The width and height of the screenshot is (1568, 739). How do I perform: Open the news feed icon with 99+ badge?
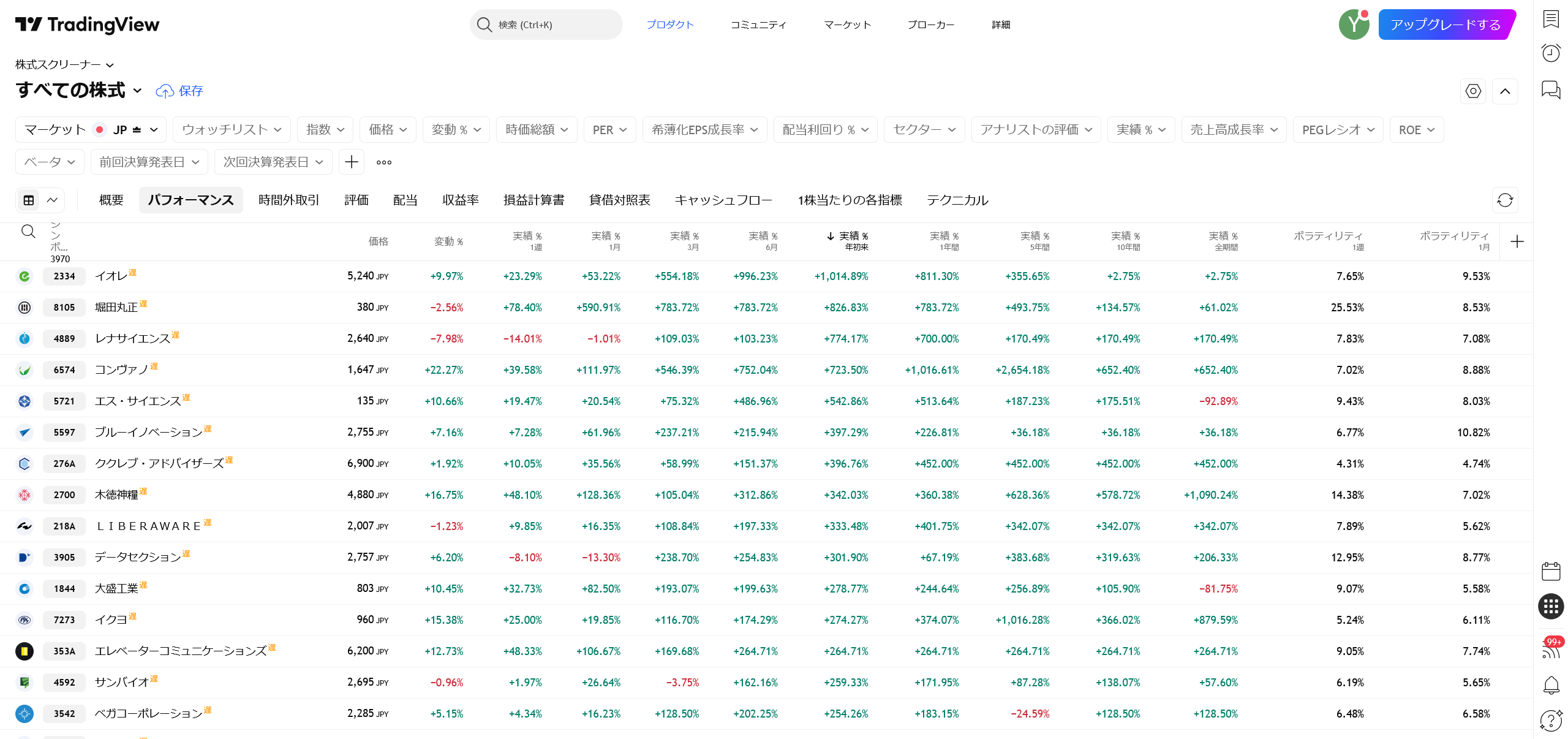pos(1551,648)
